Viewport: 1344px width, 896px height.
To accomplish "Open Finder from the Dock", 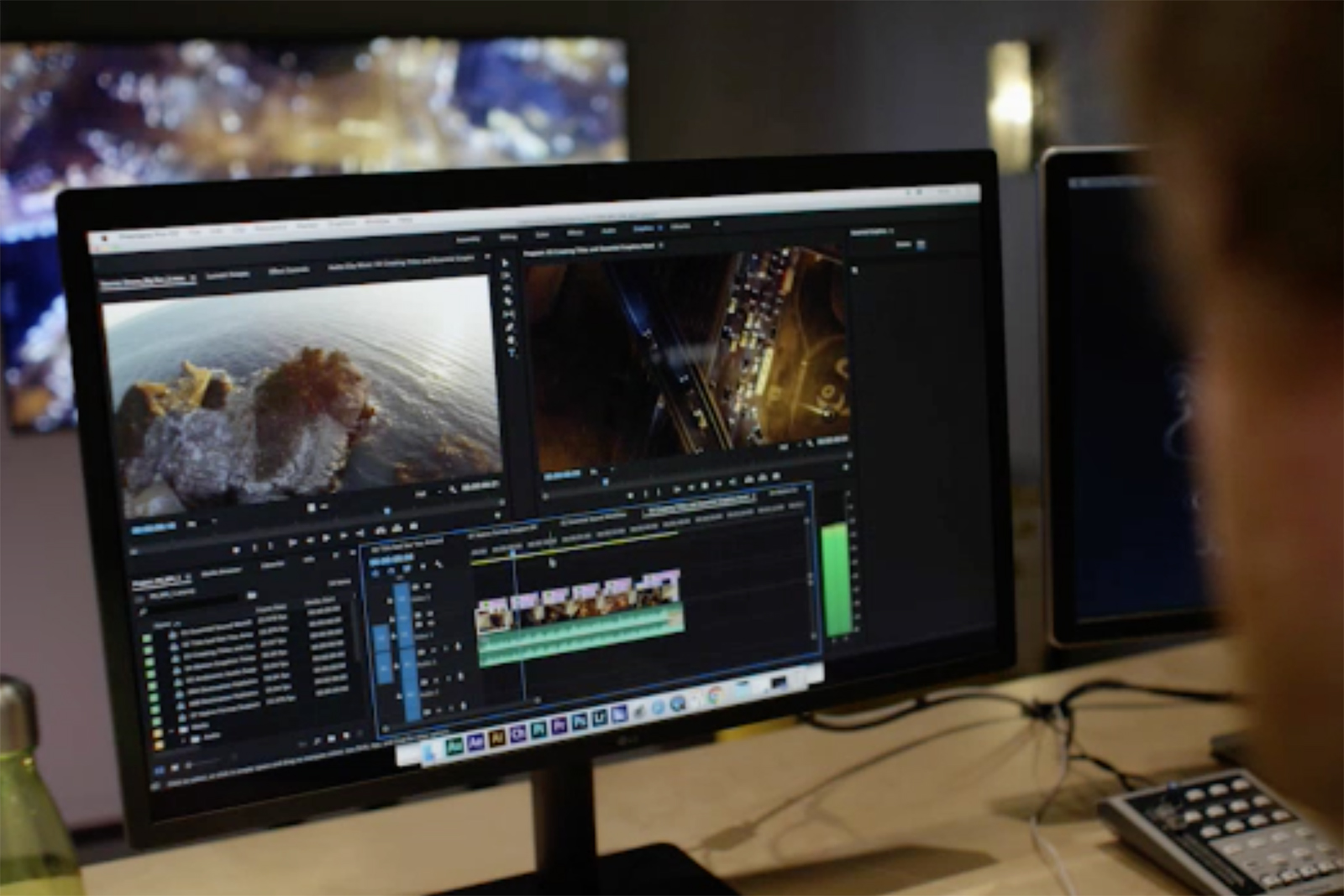I will 428,752.
